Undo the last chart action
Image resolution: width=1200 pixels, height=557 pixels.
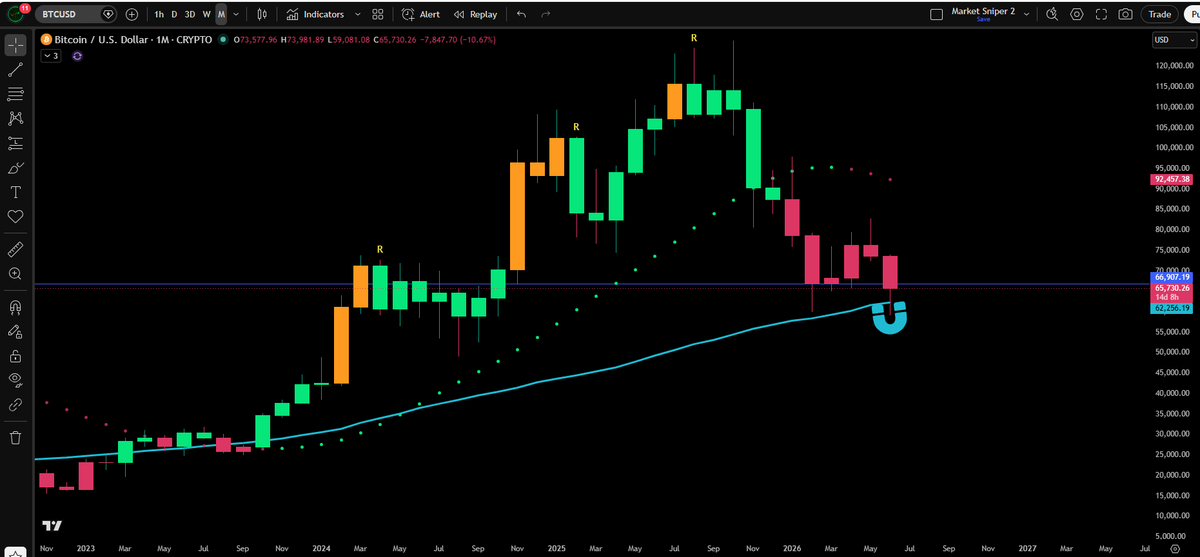click(521, 15)
